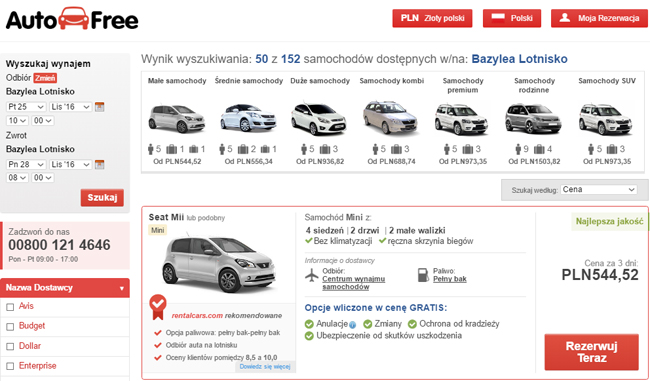This screenshot has width=650, height=381.
Task: Open the Samochody kombi category
Action: tap(392, 81)
